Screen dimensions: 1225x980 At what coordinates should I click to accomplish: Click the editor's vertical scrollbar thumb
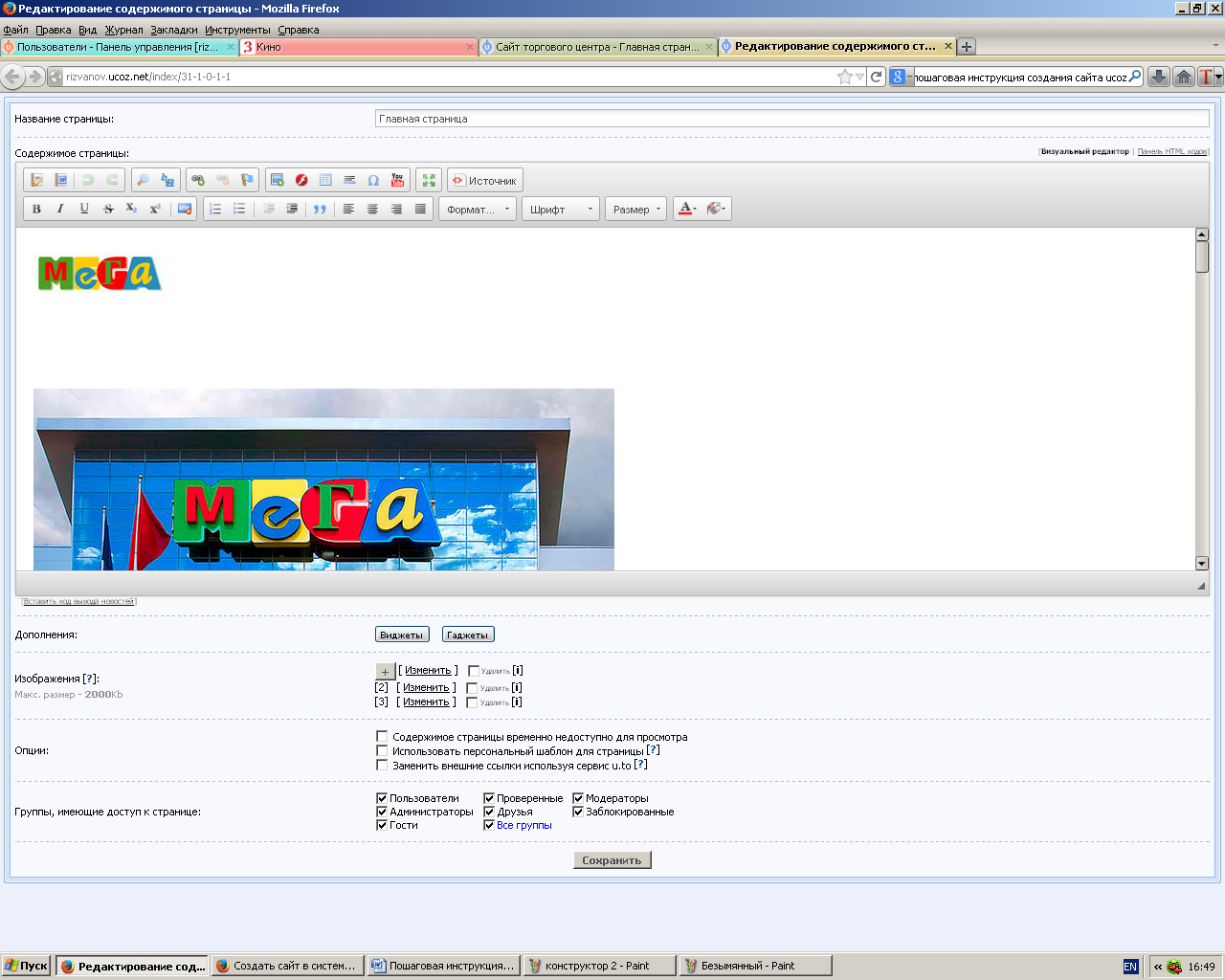(x=1202, y=256)
